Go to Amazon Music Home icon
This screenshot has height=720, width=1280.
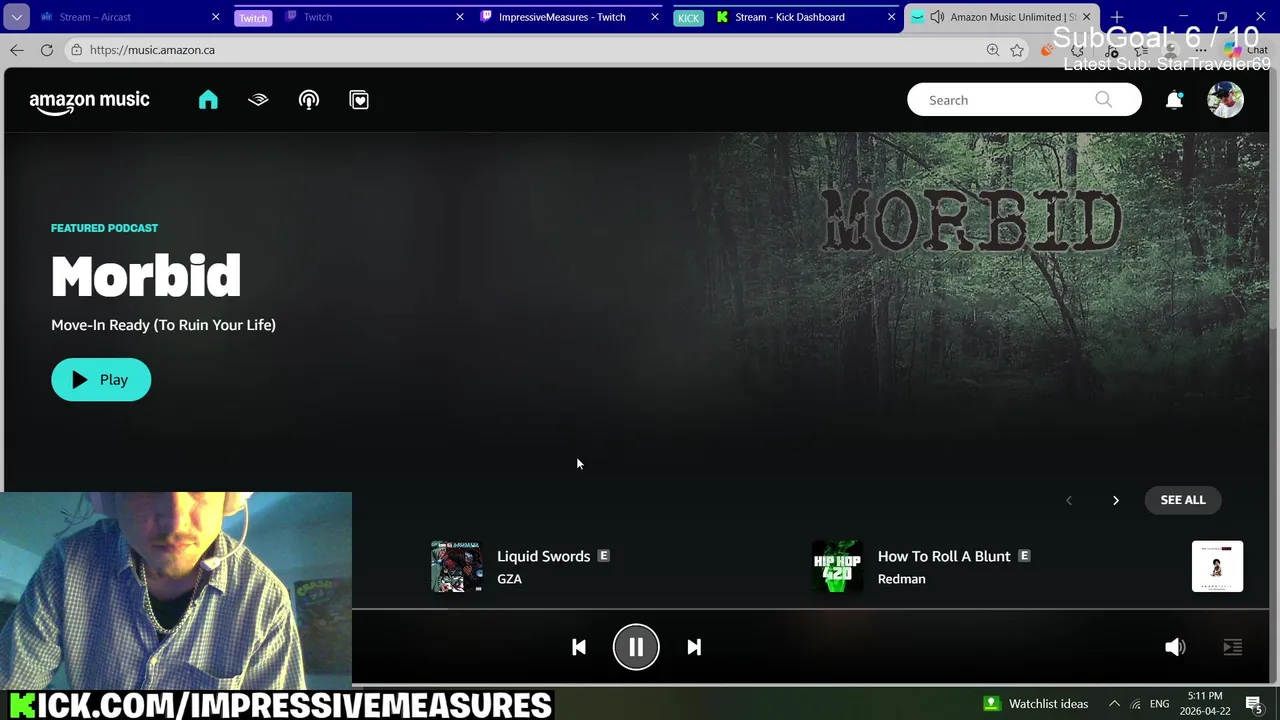pos(208,100)
